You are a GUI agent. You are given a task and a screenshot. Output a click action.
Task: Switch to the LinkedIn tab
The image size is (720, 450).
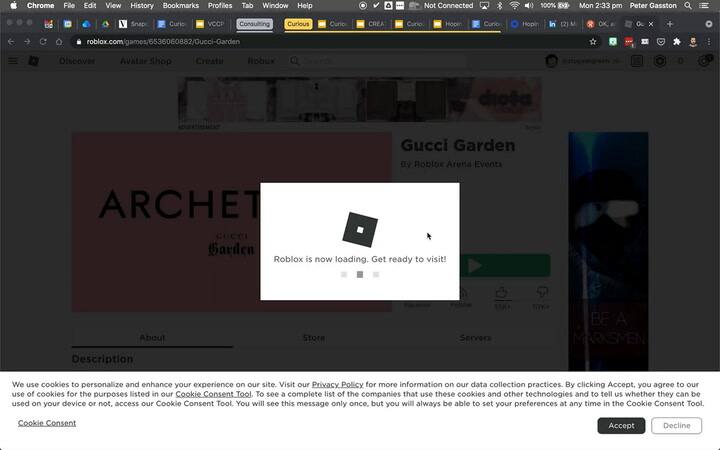[563, 24]
